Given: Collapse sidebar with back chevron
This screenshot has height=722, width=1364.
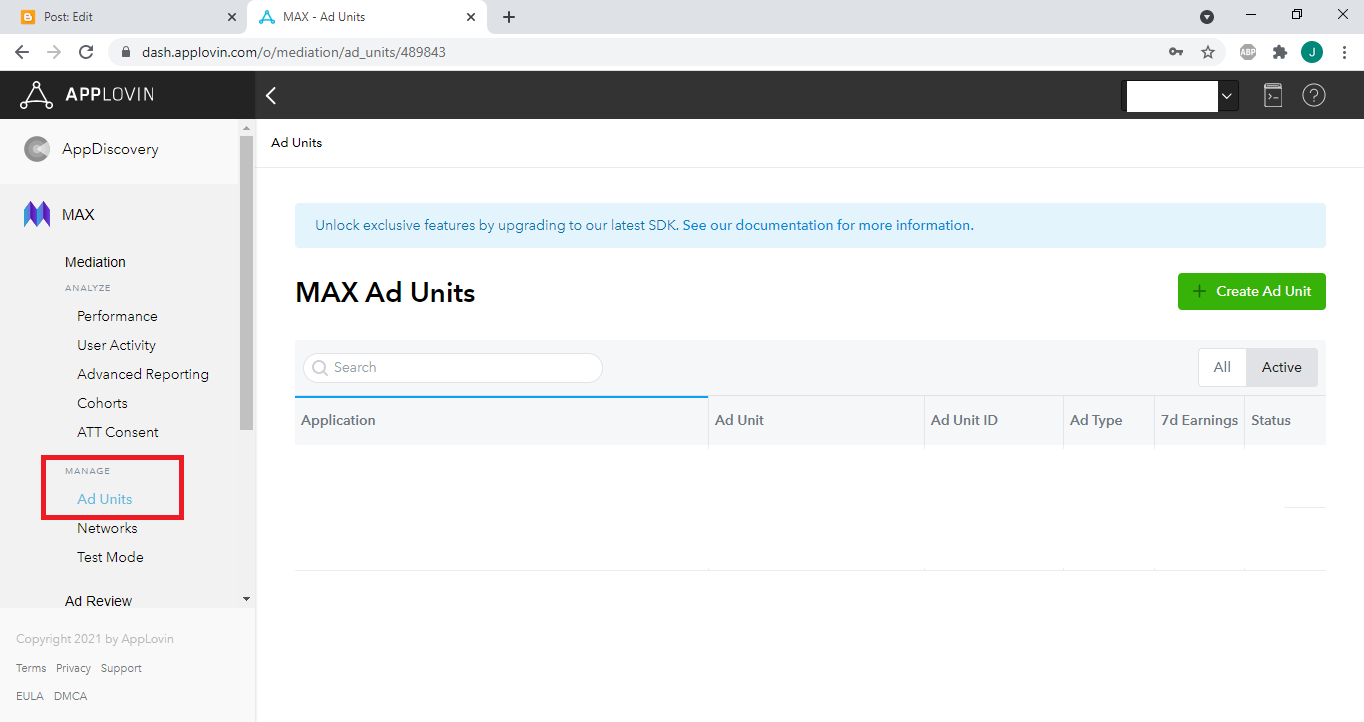Looking at the screenshot, I should pyautogui.click(x=270, y=95).
